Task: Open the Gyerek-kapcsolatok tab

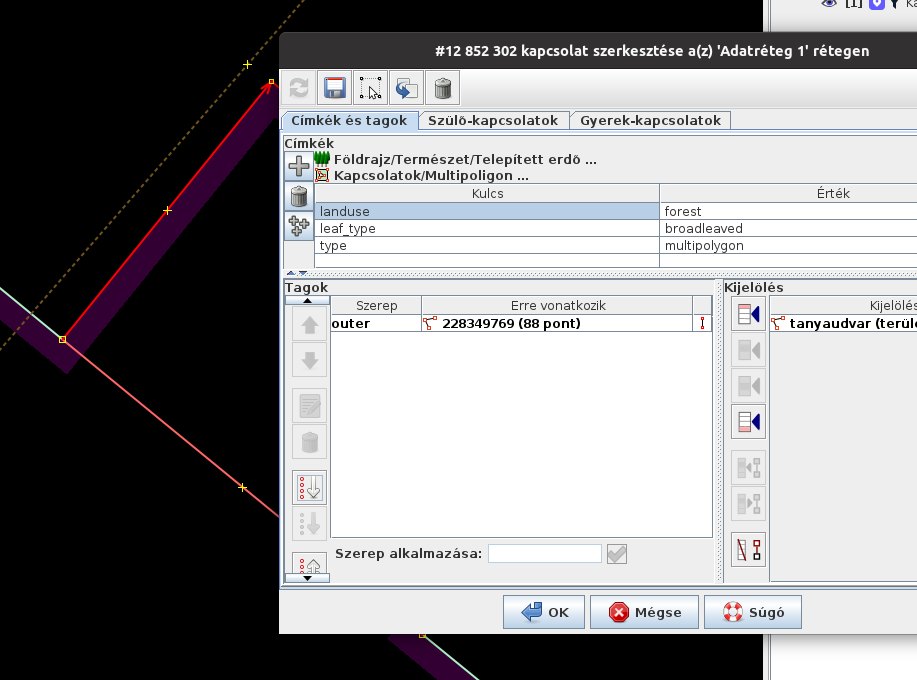Action: click(x=650, y=120)
